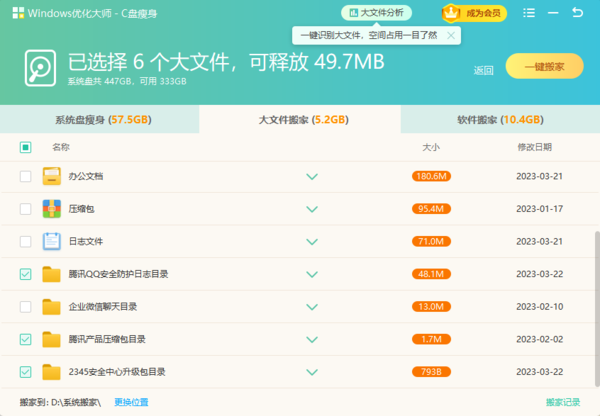Viewport: 600px width, 416px height.
Task: Click the 日志文件 clipboard icon
Action: click(x=52, y=241)
